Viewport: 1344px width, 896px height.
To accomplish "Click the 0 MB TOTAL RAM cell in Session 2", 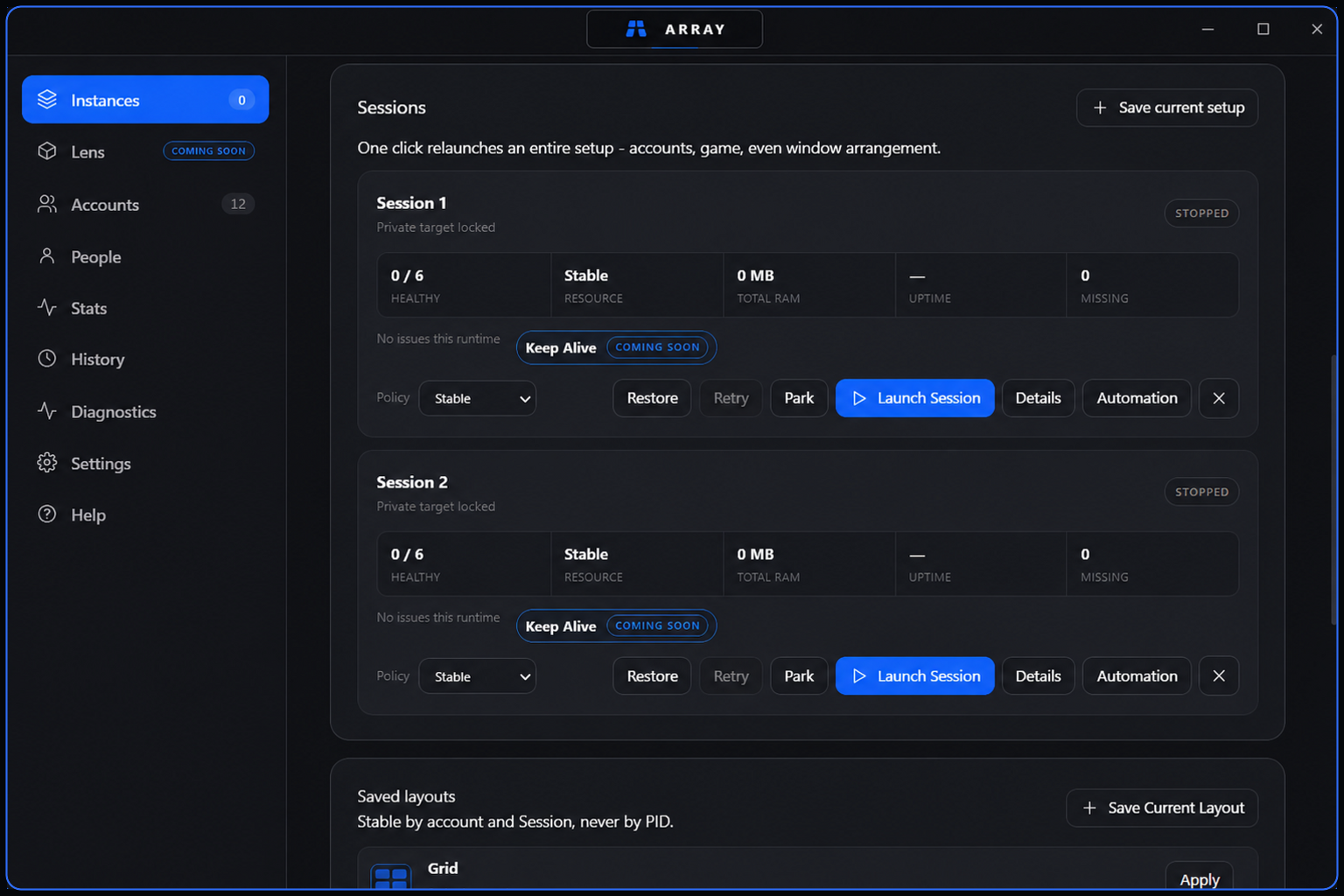I will (x=809, y=564).
